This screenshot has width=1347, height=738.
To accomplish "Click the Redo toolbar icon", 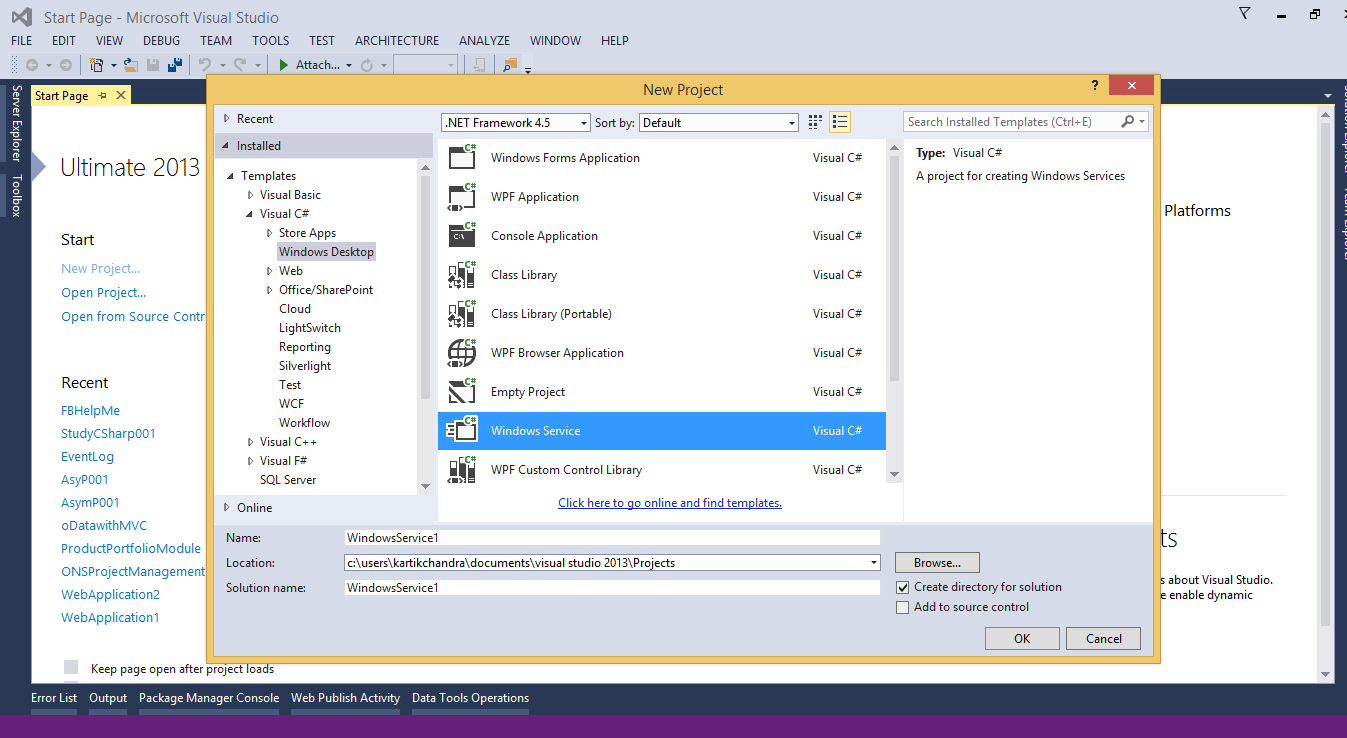I will coord(240,65).
